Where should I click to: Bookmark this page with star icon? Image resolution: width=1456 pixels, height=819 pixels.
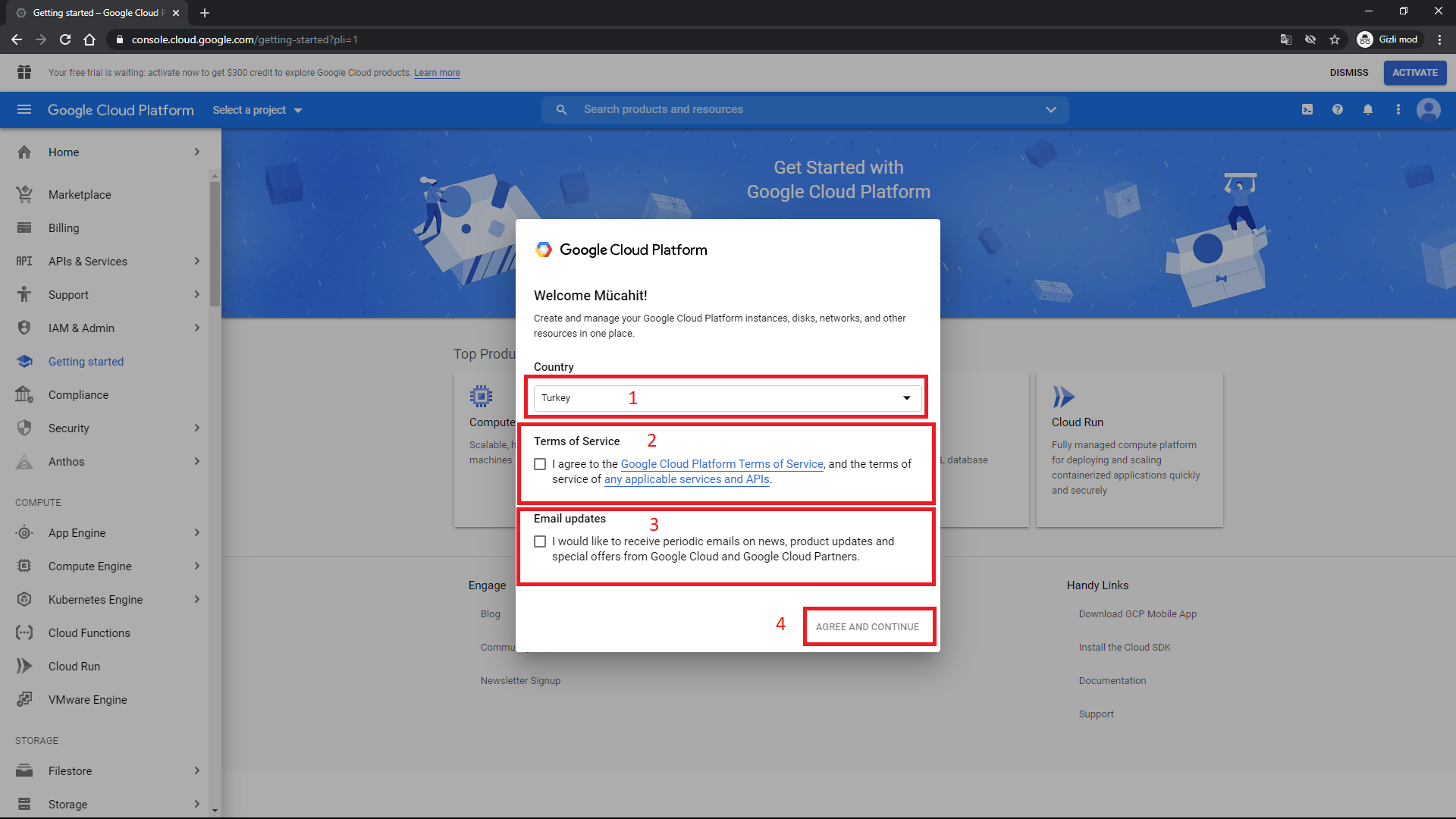click(1335, 39)
